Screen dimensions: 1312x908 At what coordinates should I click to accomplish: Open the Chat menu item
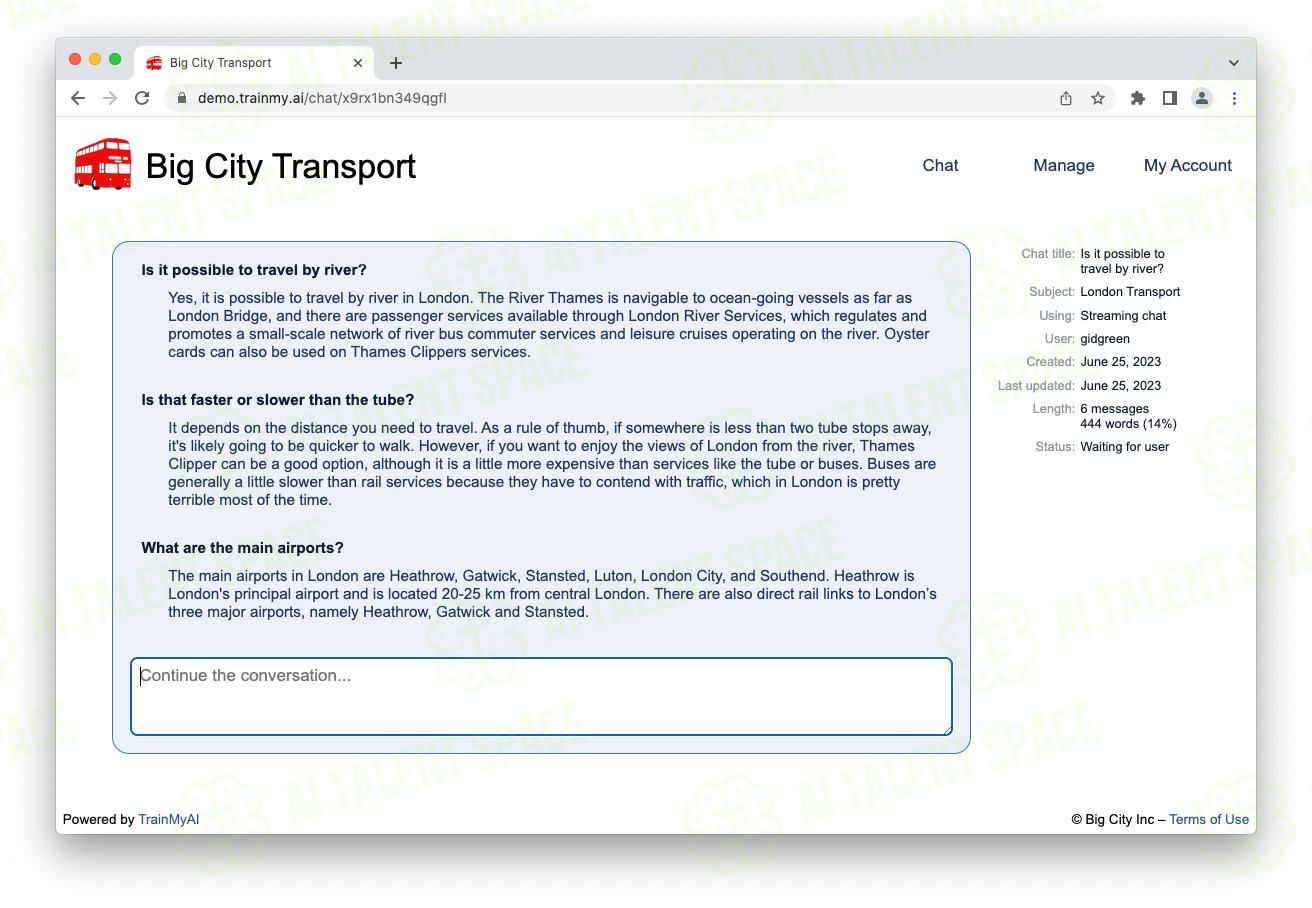point(940,166)
